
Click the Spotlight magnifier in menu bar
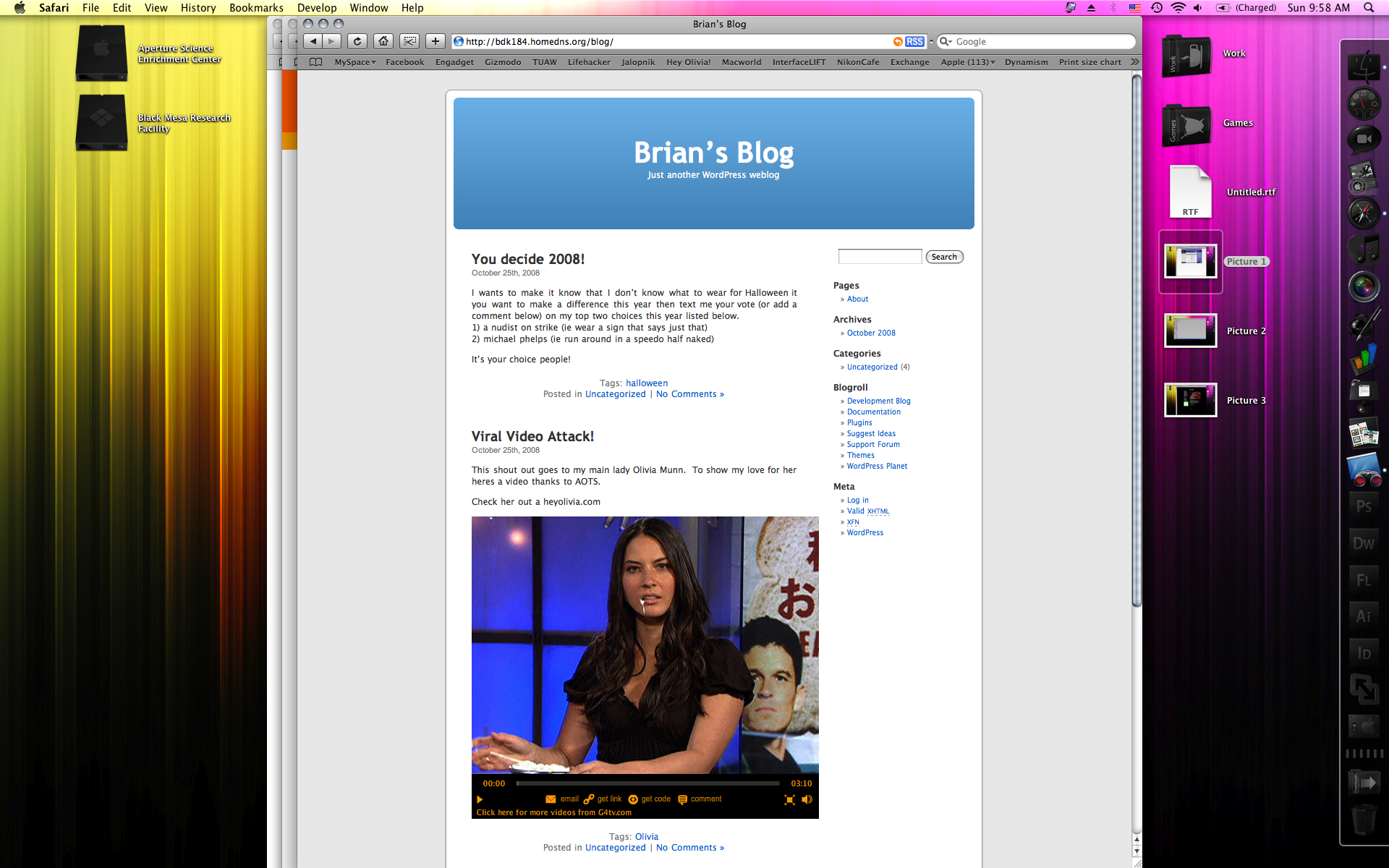1369,8
